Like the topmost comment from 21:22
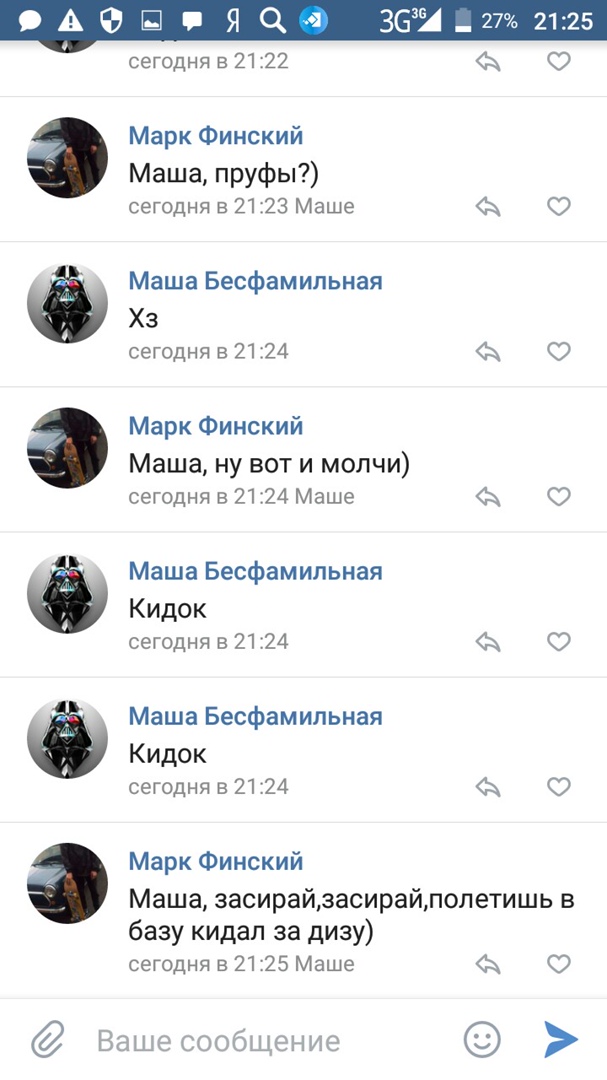Image resolution: width=607 pixels, height=1080 pixels. [x=558, y=62]
